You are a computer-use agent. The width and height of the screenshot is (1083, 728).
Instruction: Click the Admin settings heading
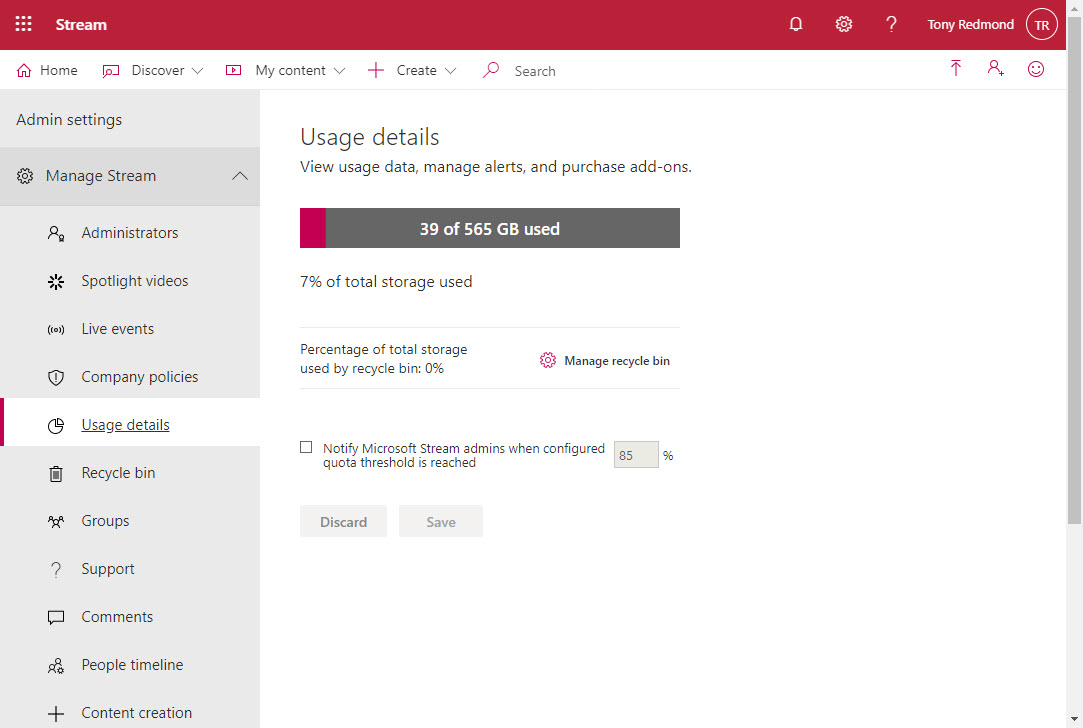tap(69, 119)
